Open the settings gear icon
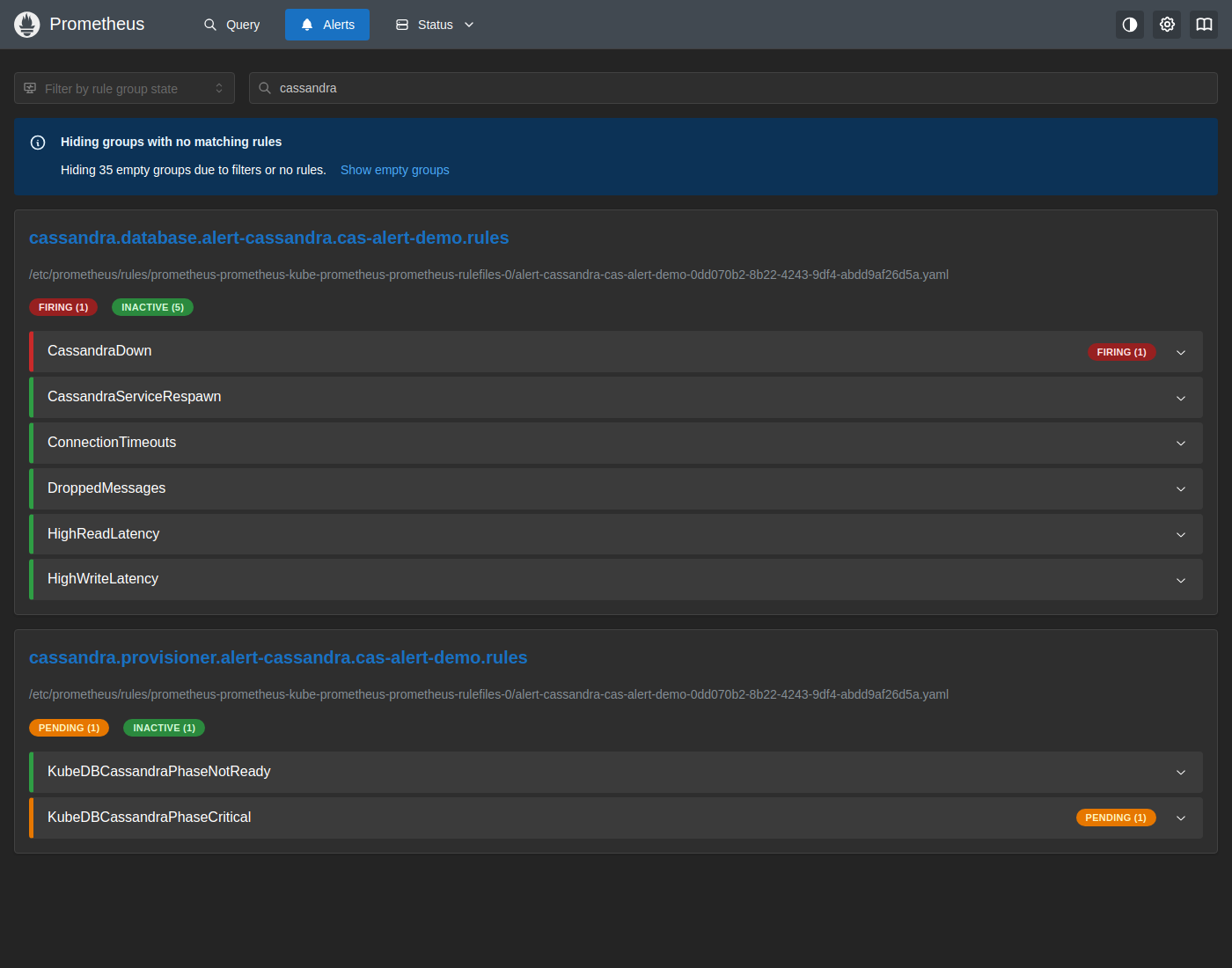This screenshot has width=1232, height=968. [1167, 25]
